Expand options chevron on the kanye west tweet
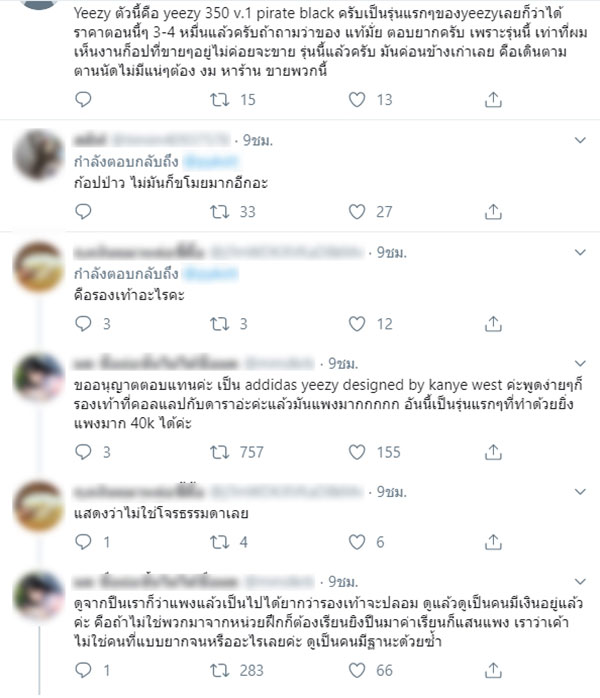The image size is (600, 698). (580, 363)
